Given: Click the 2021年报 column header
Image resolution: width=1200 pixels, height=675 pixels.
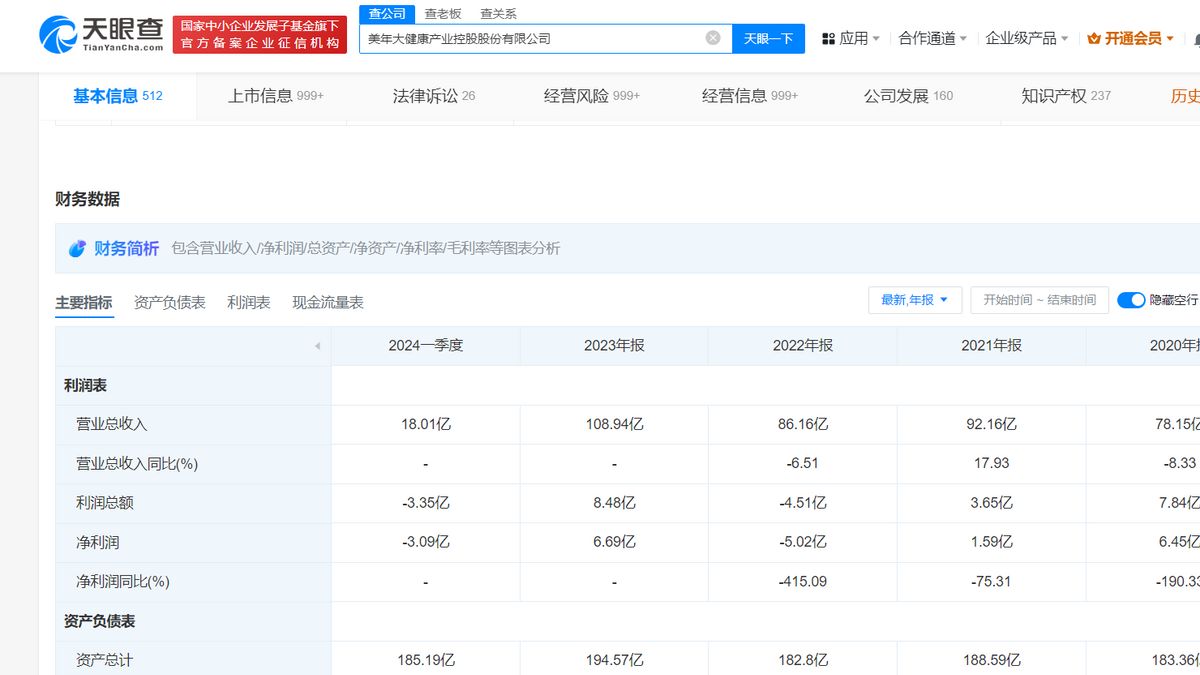Looking at the screenshot, I should (991, 346).
